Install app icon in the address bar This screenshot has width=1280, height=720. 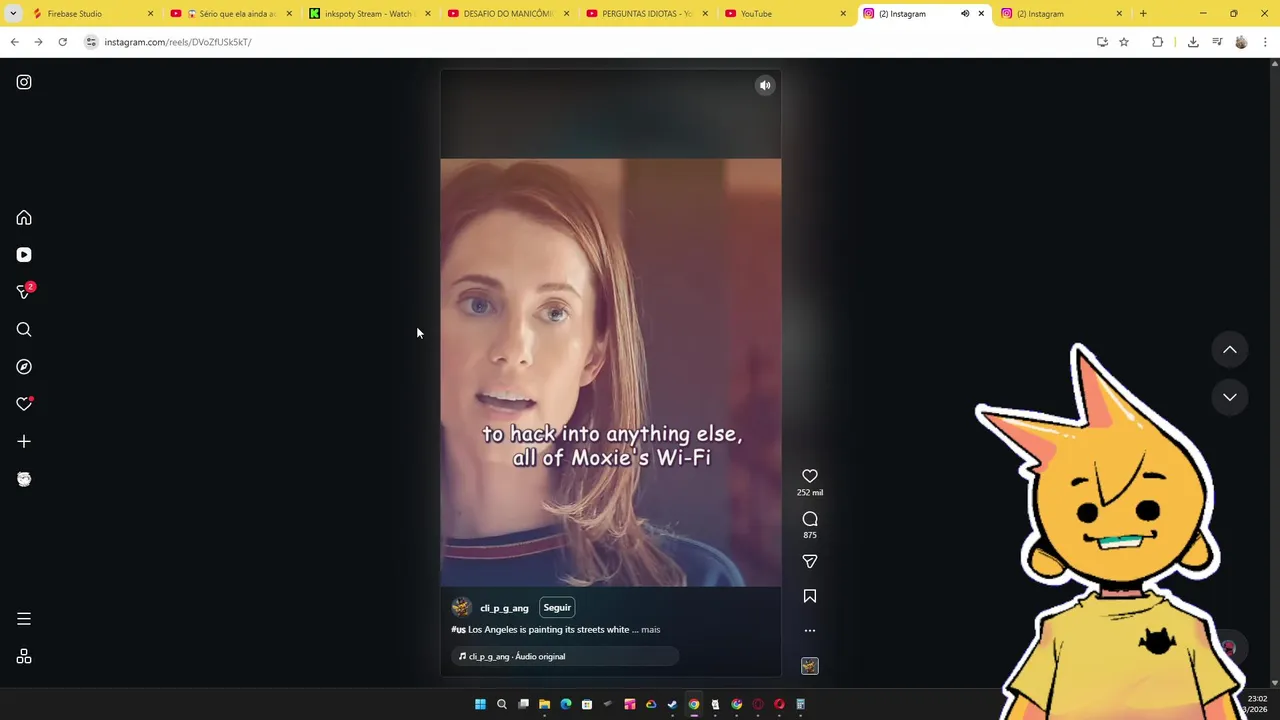pyautogui.click(x=1102, y=42)
